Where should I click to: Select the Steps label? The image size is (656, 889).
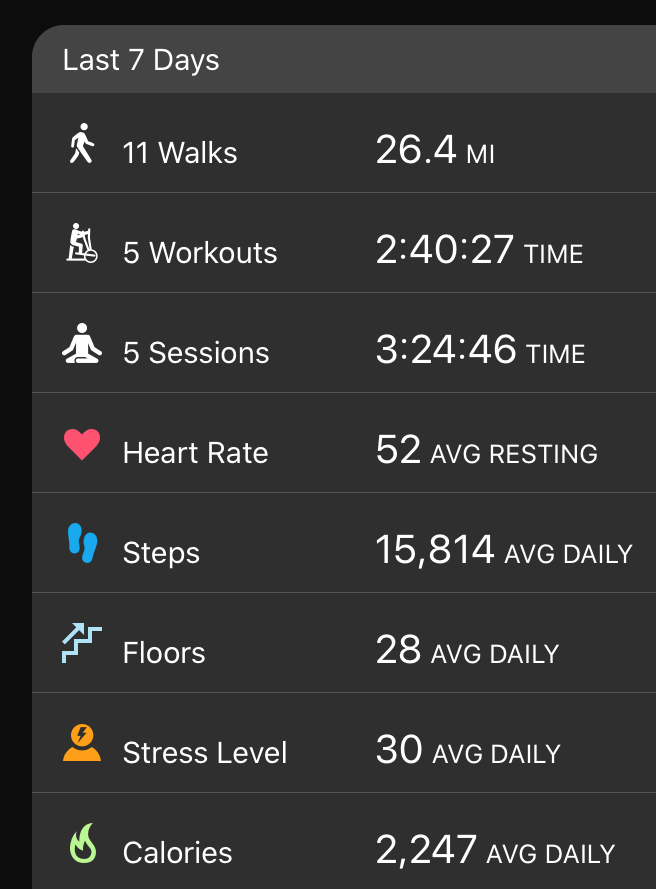pos(161,553)
